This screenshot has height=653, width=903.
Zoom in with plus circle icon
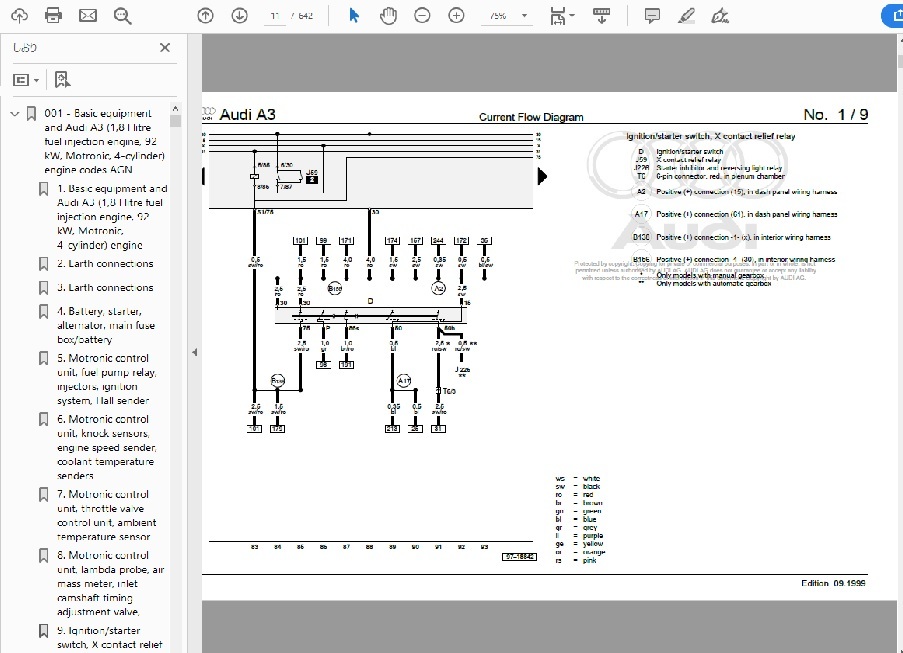tap(456, 16)
